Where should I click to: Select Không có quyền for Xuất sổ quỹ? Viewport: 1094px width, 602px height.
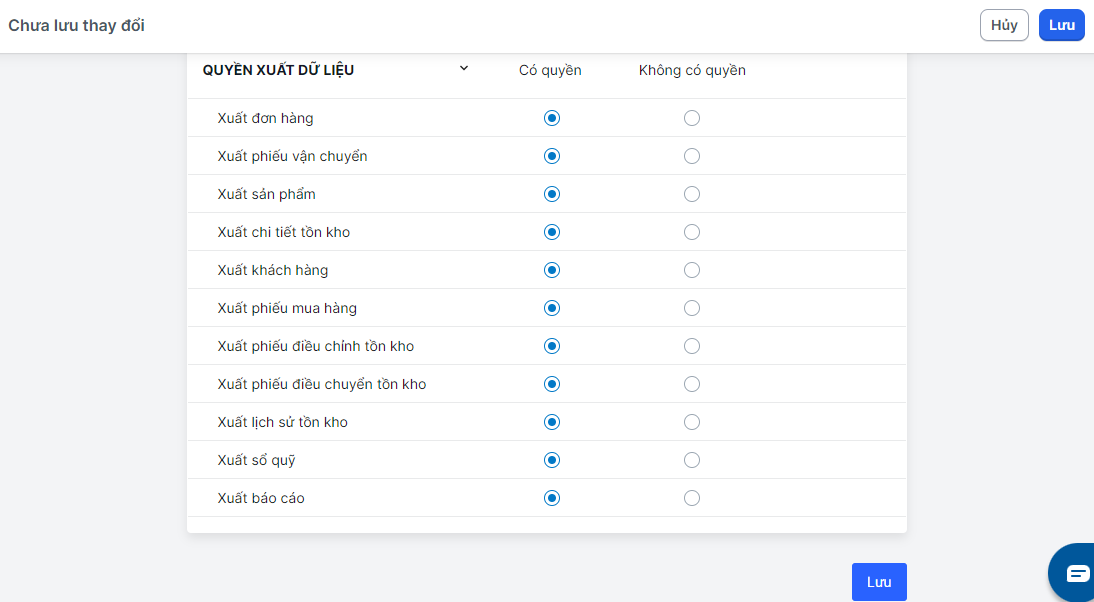point(692,460)
